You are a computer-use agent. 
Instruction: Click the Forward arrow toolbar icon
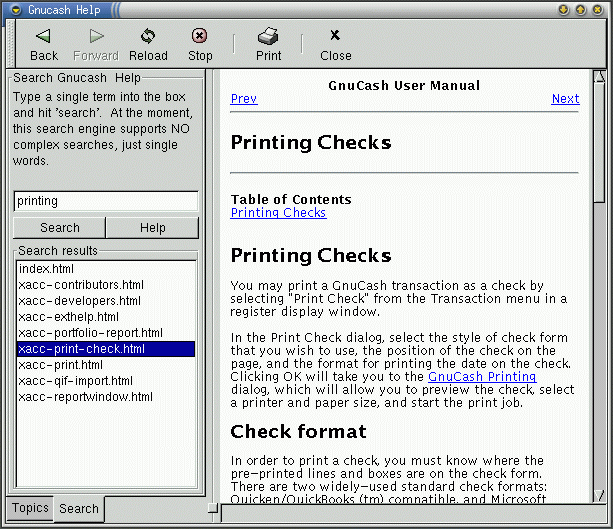tap(96, 37)
